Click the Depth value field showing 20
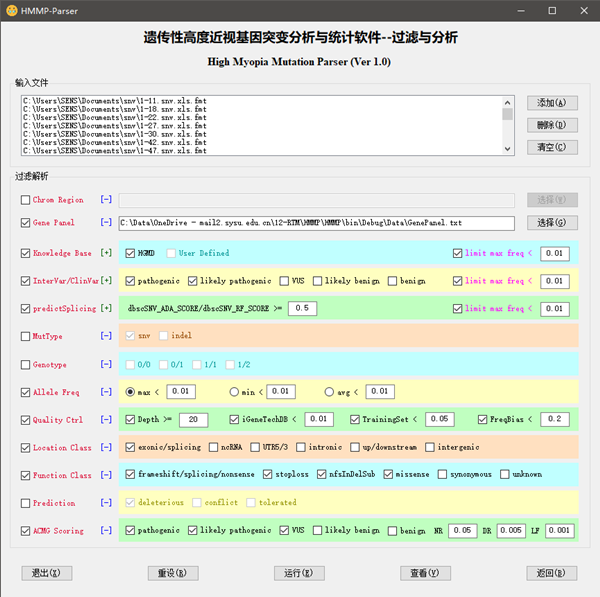The width and height of the screenshot is (600, 597). [x=193, y=420]
